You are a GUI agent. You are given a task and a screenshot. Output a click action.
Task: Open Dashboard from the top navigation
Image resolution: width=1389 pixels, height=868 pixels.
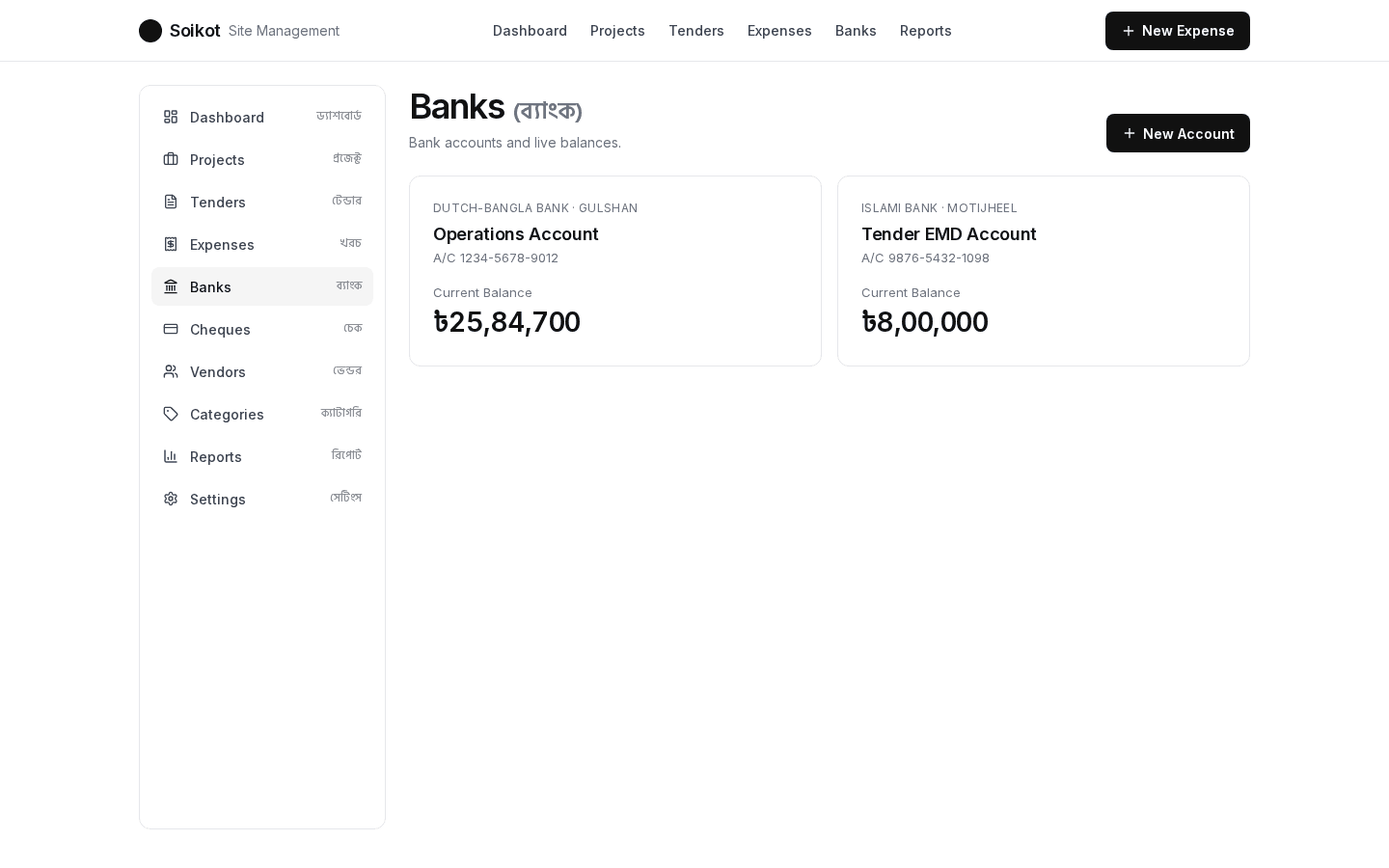pyautogui.click(x=530, y=31)
